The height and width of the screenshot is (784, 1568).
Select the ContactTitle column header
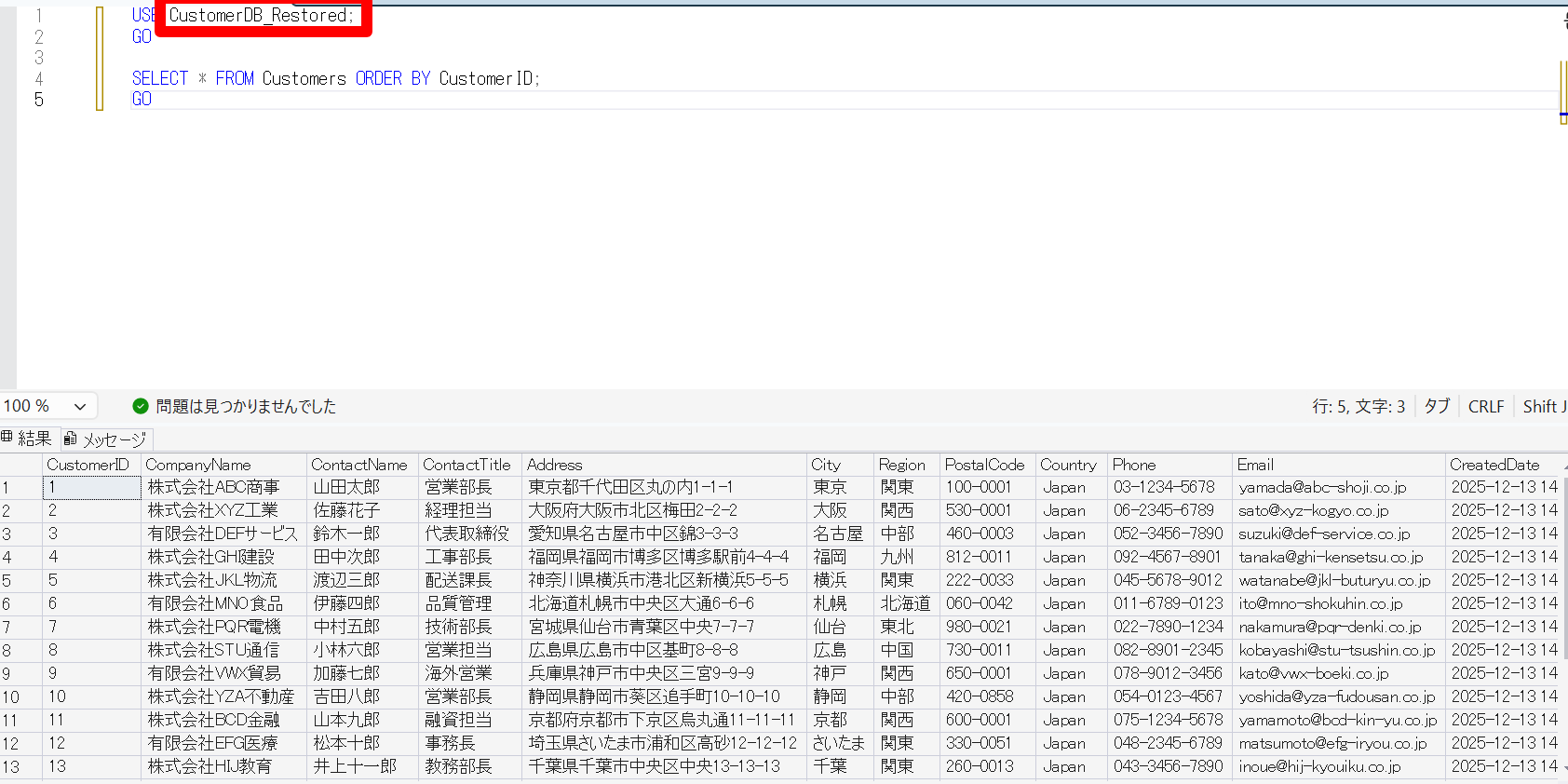click(469, 465)
